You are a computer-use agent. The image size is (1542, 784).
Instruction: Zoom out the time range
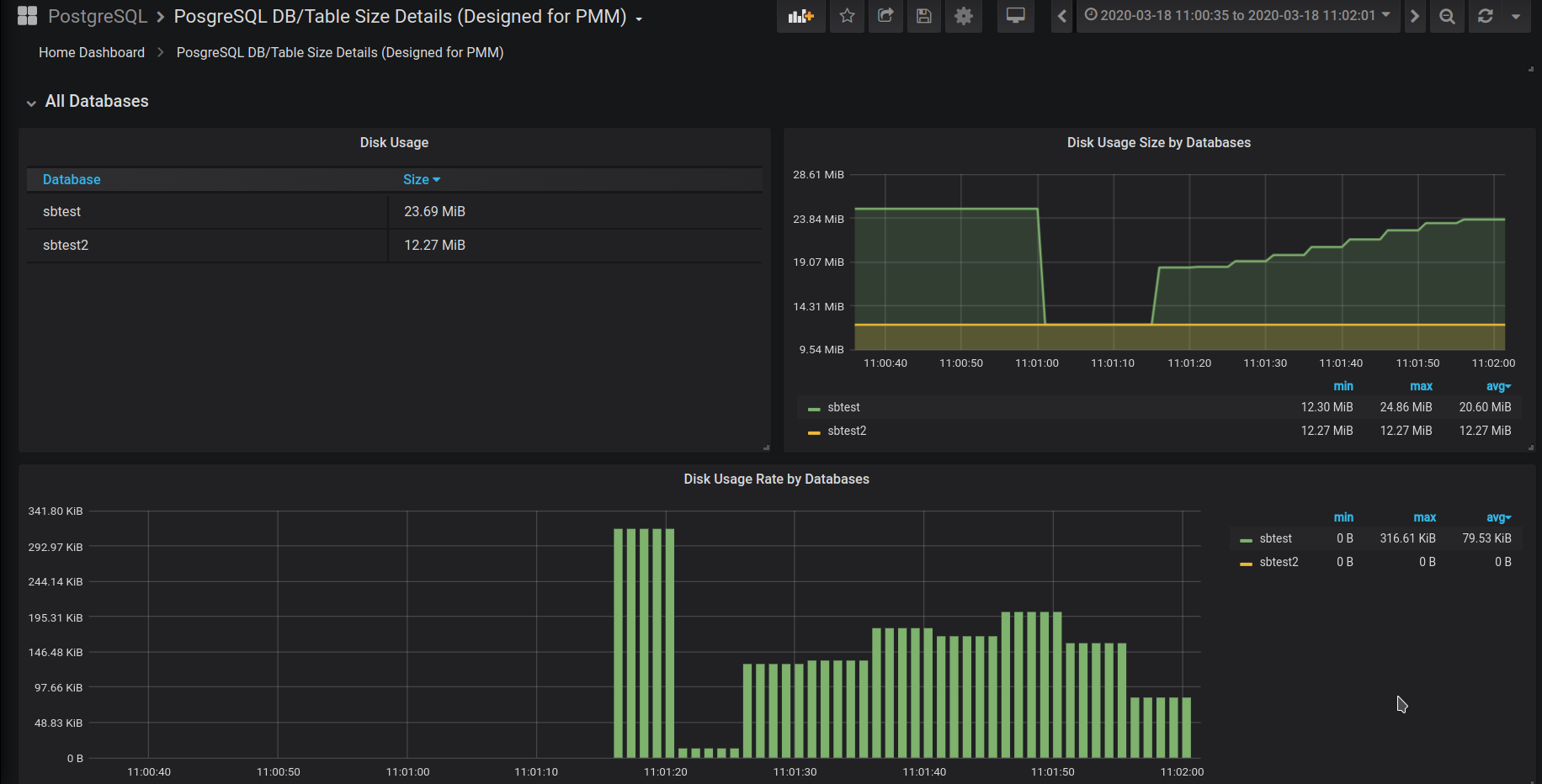1447,16
